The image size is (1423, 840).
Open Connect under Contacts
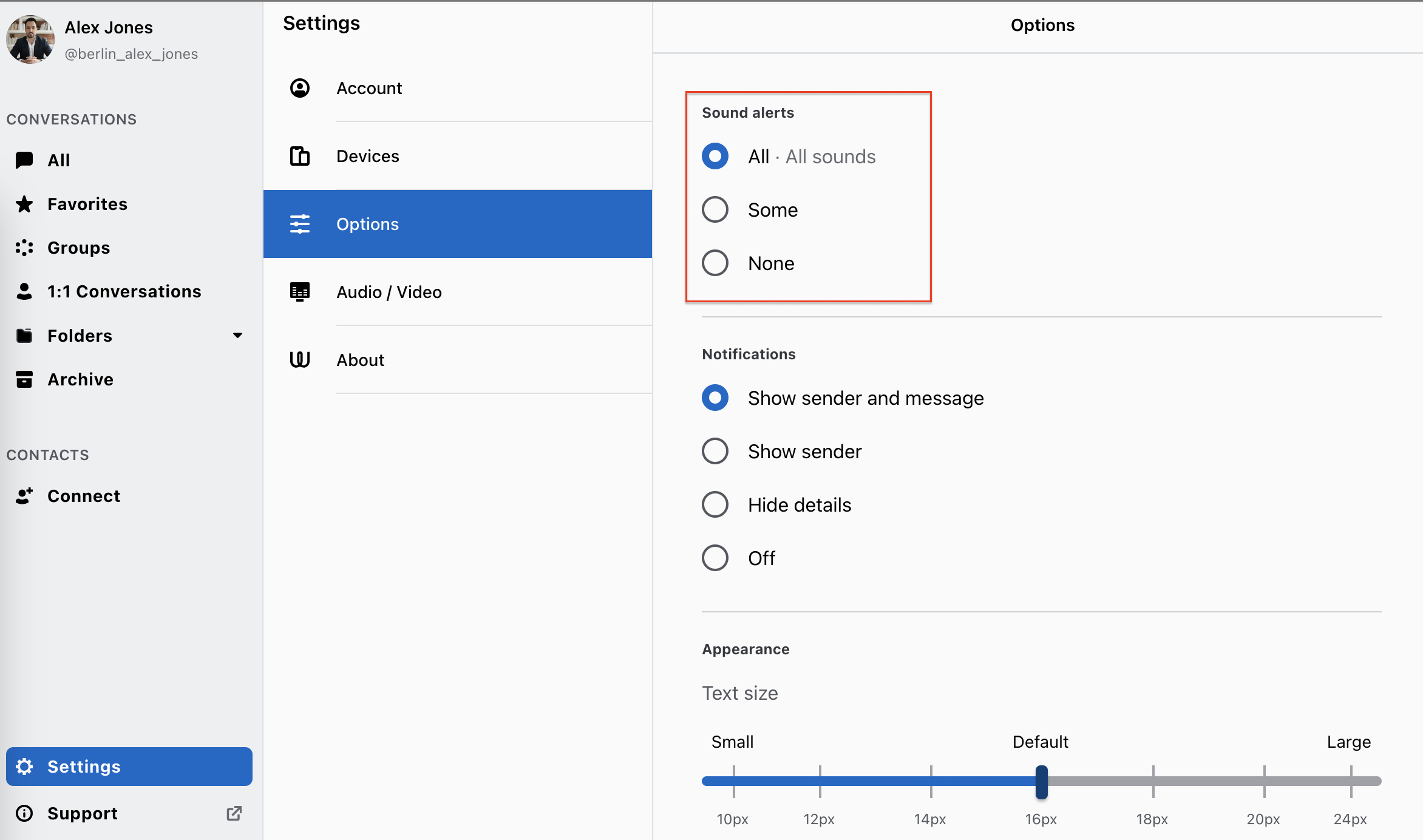(x=129, y=496)
